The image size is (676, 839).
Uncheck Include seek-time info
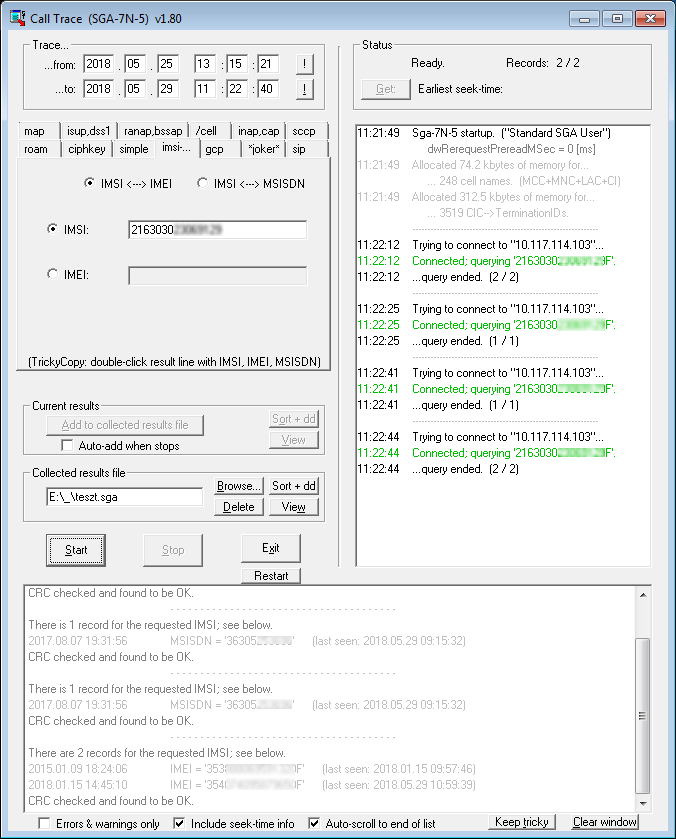[179, 823]
